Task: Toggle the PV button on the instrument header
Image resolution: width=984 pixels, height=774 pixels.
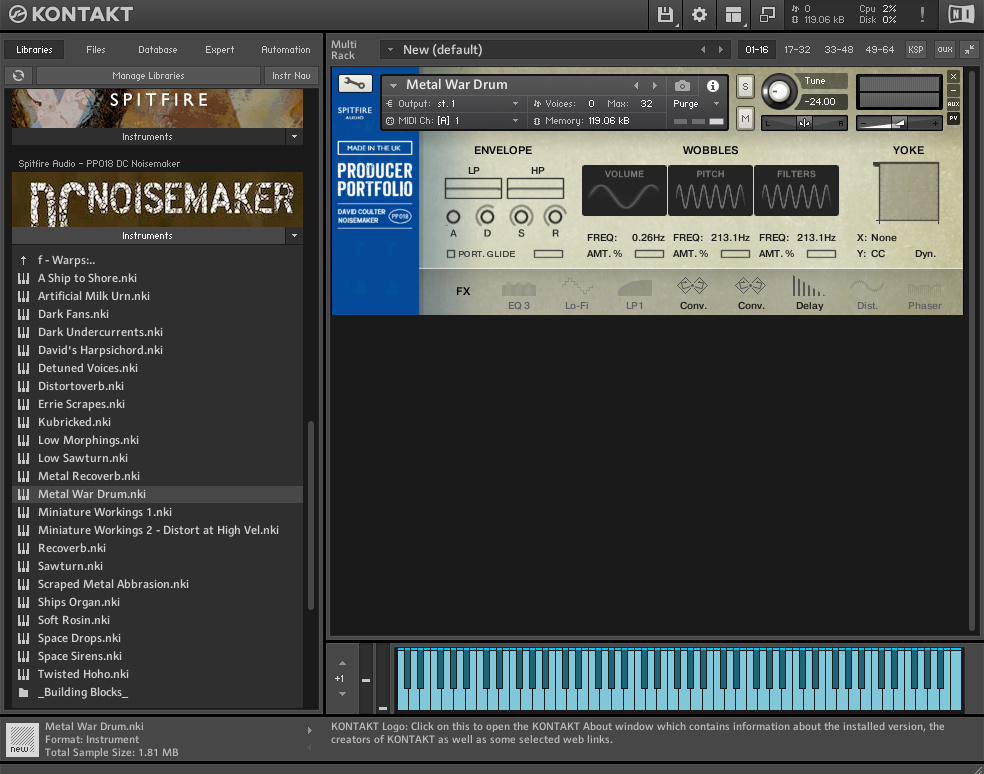Action: 953,118
